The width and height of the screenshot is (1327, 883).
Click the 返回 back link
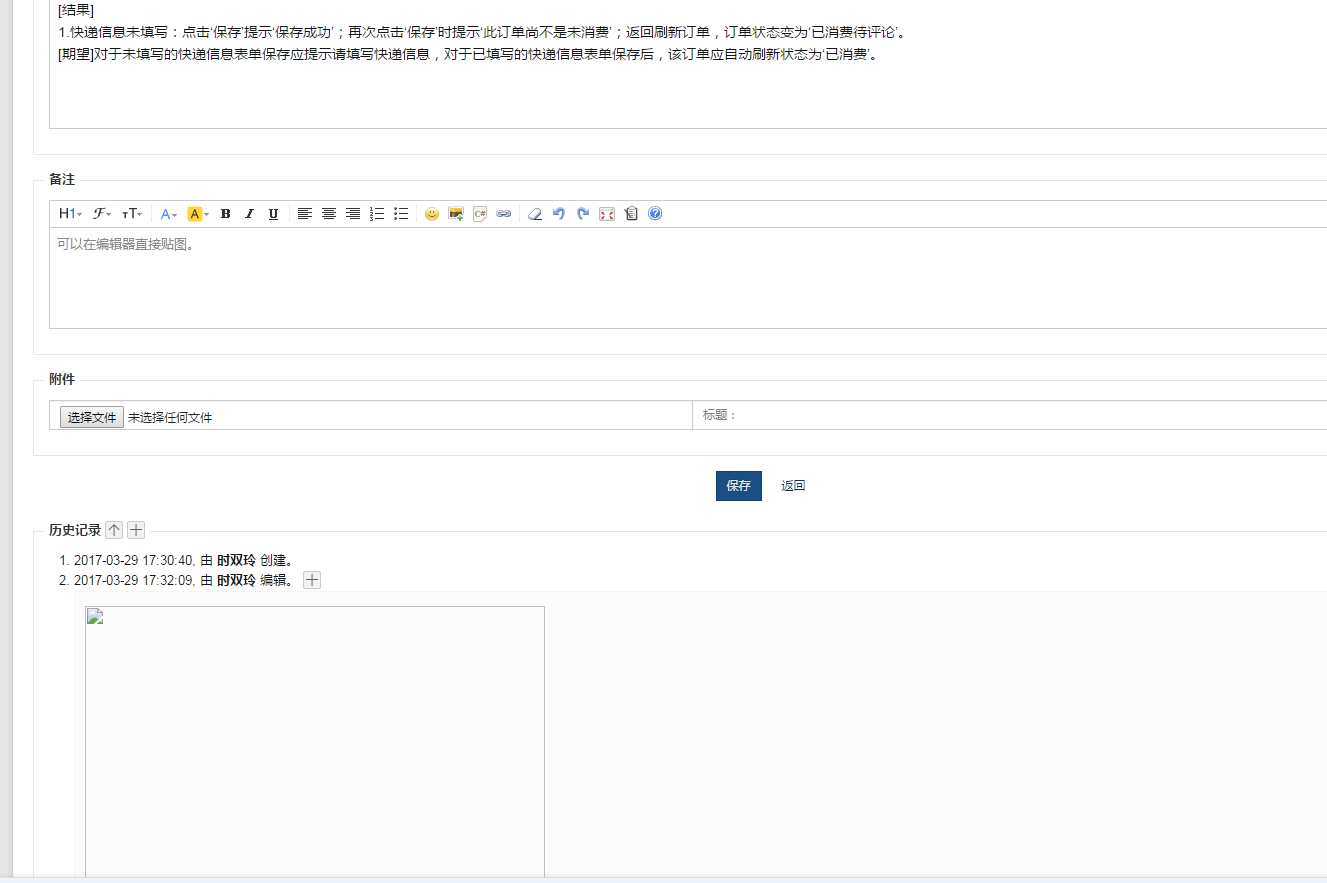793,486
